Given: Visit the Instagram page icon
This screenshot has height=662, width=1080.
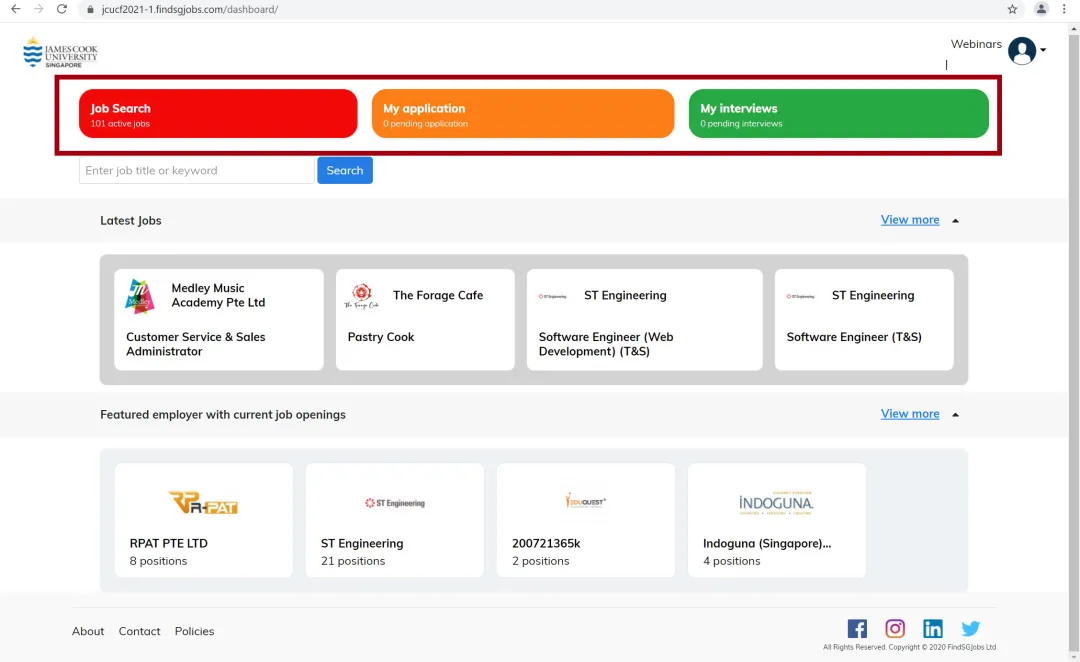Looking at the screenshot, I should click(895, 628).
